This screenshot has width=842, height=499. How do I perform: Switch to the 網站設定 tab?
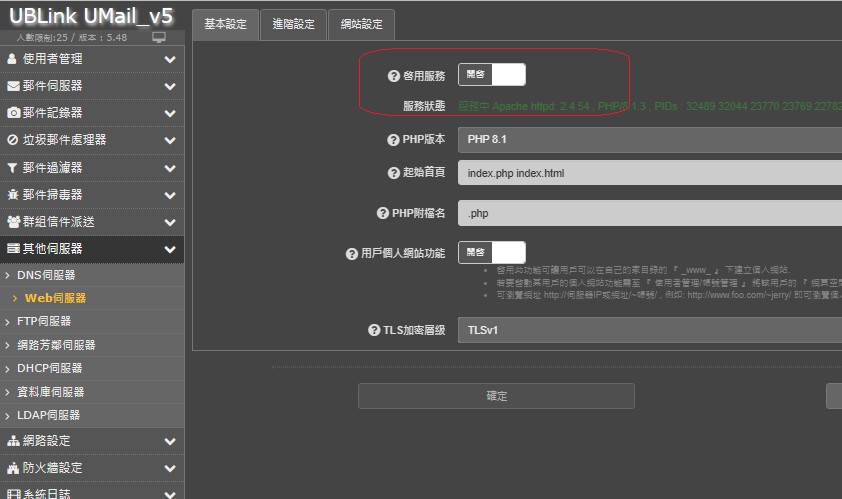(361, 25)
